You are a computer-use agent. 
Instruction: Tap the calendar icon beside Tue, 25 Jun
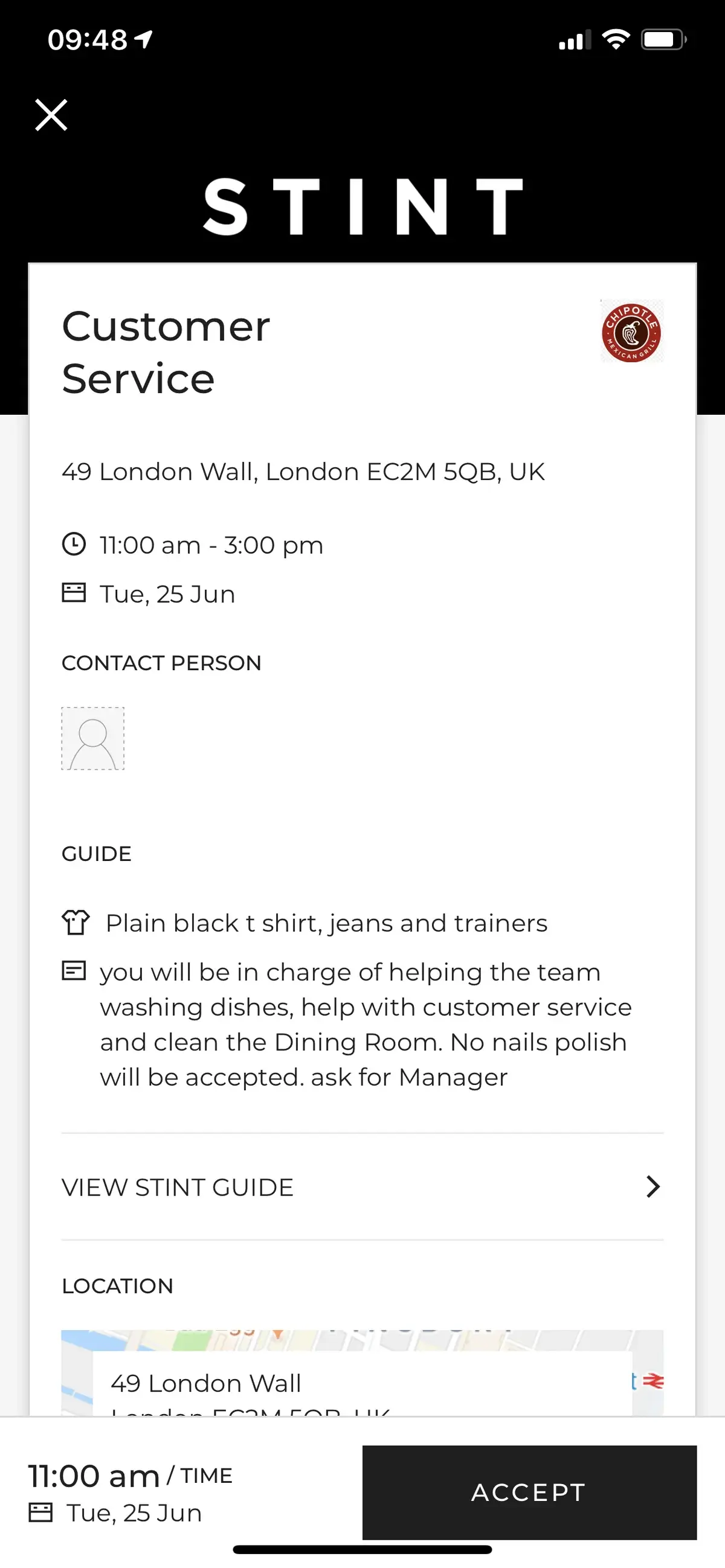[x=74, y=593]
